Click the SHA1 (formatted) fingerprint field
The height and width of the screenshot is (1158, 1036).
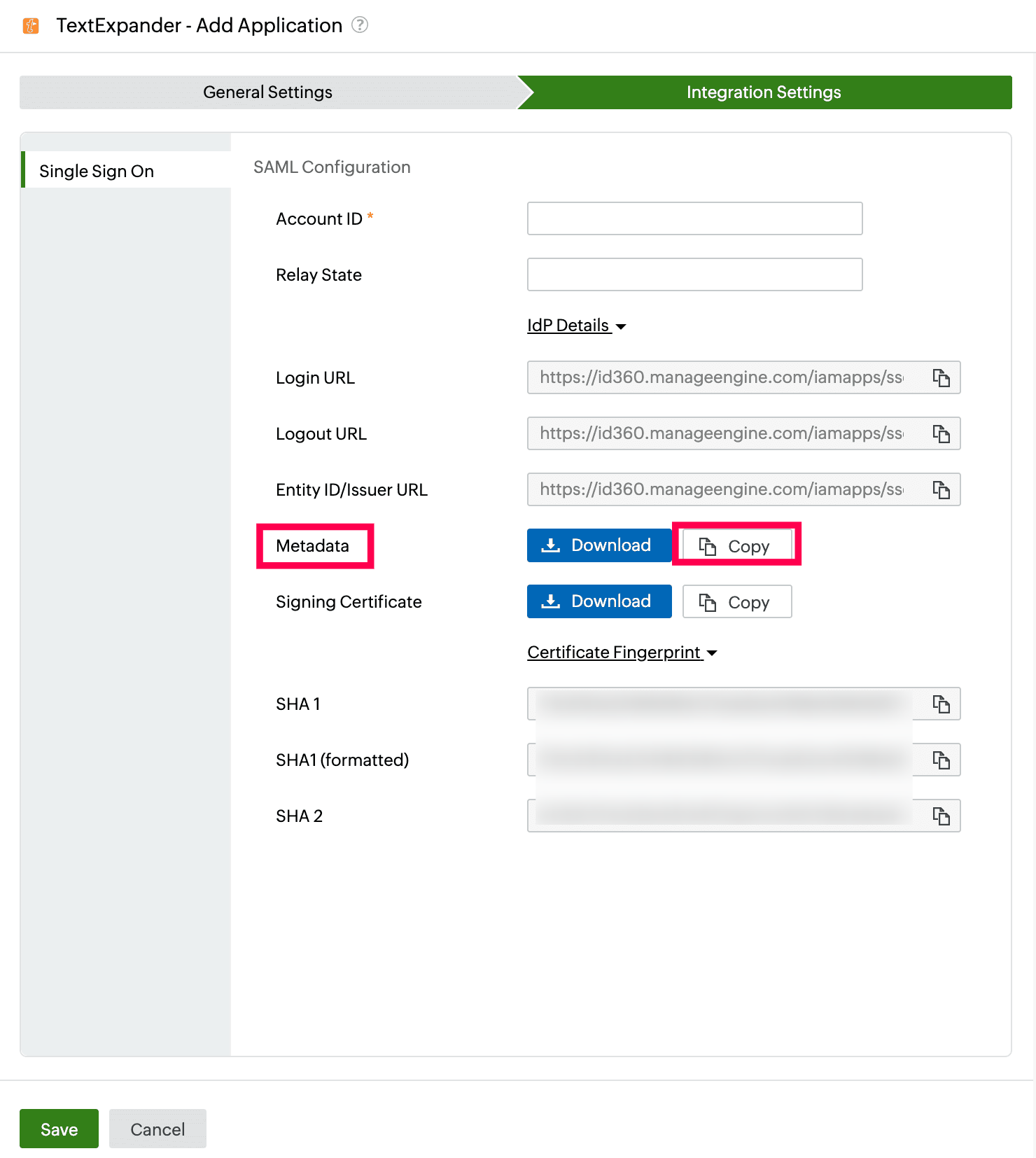coord(743,760)
